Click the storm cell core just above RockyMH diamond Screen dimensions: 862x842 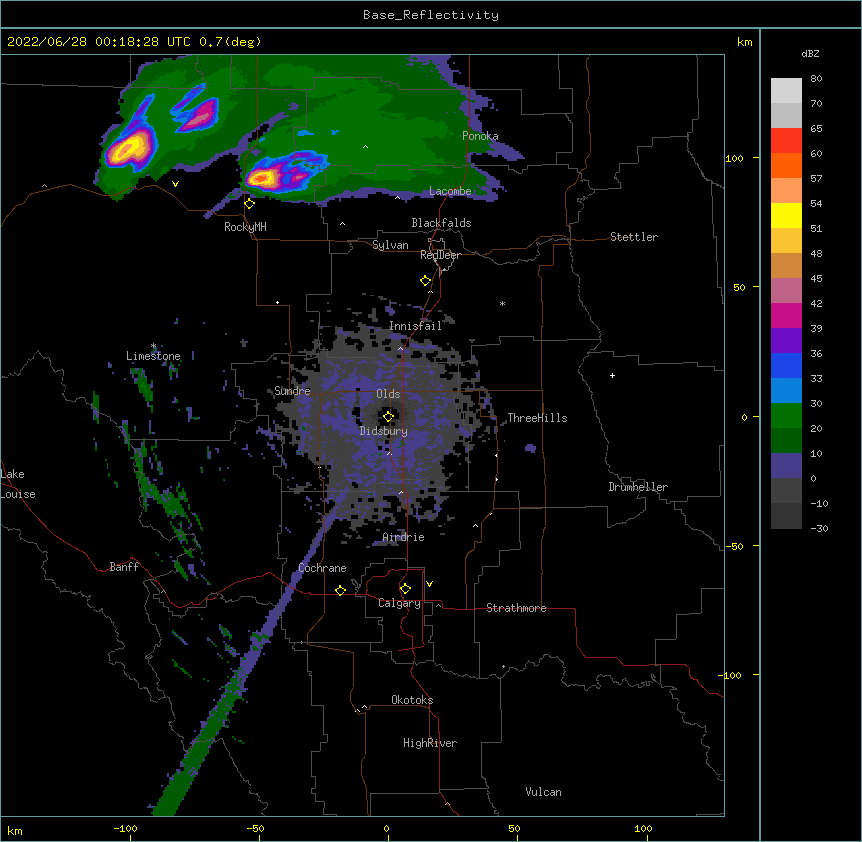pyautogui.click(x=263, y=178)
